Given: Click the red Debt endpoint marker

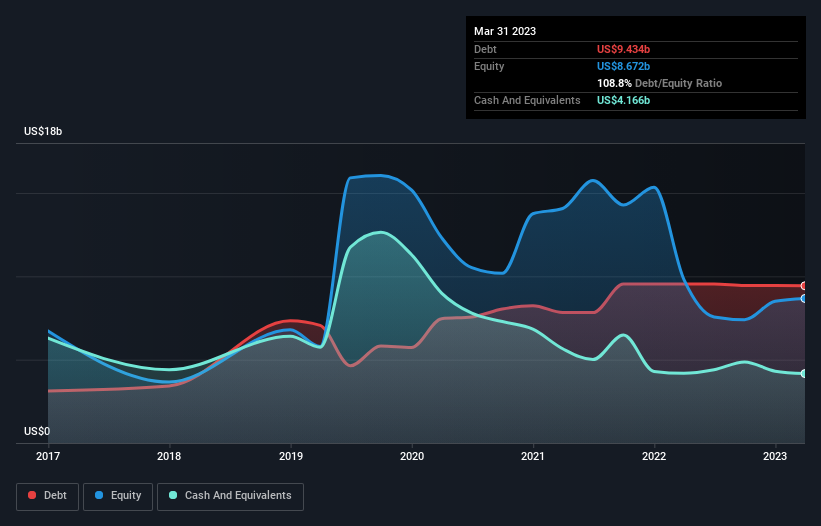Looking at the screenshot, I should point(804,286).
